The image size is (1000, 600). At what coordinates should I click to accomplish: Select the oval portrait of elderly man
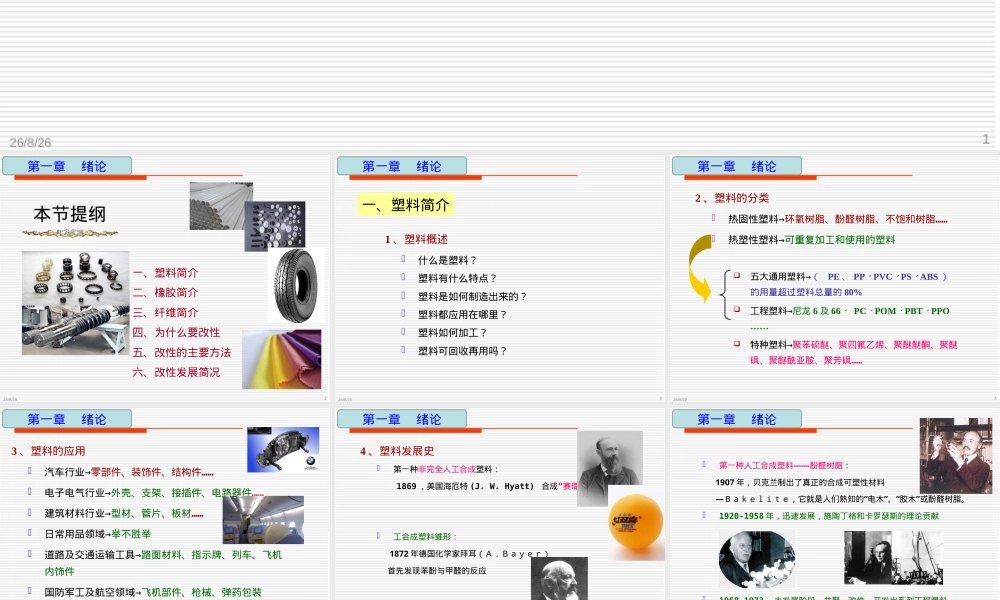(756, 559)
